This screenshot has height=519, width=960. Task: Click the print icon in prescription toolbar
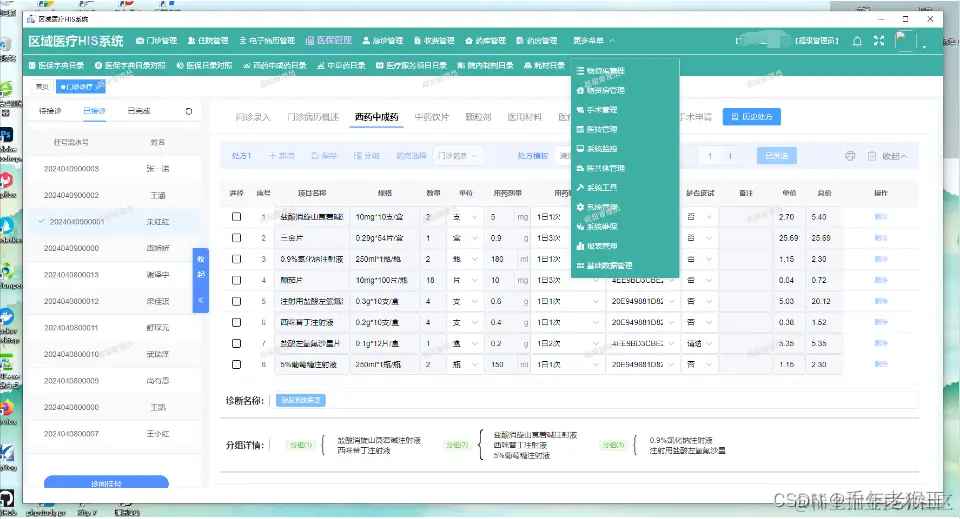[x=850, y=156]
